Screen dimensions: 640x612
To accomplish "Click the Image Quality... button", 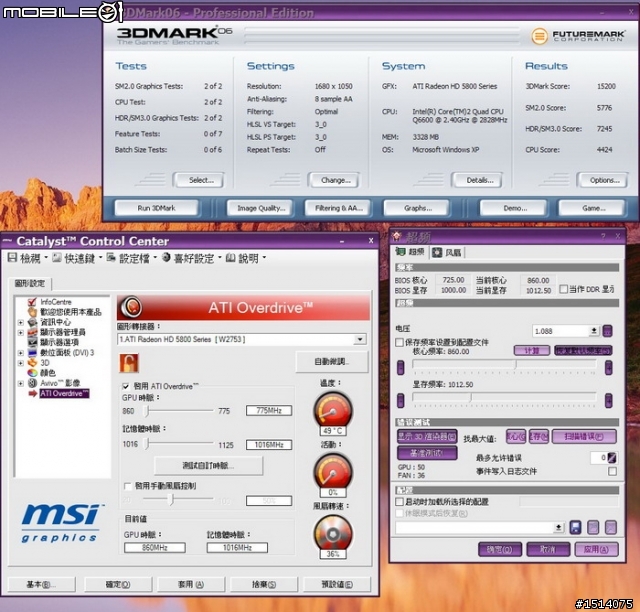I will (260, 208).
